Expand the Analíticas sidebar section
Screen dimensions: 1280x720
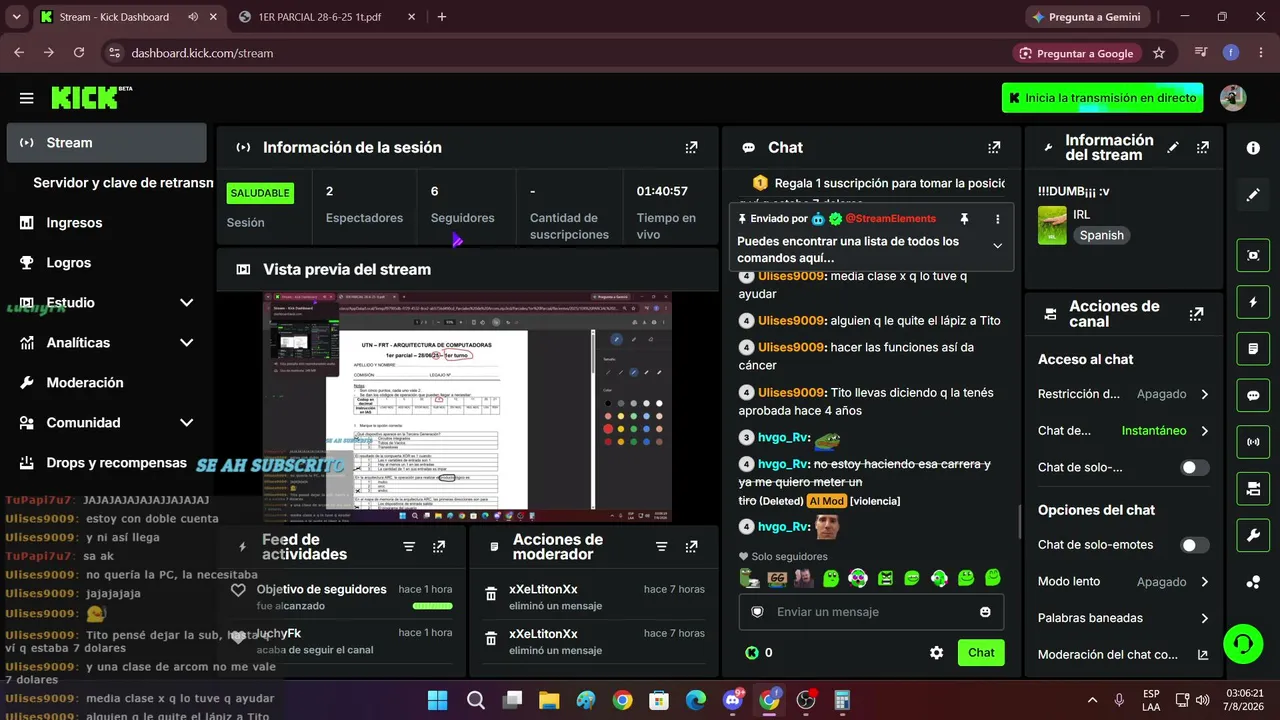[x=186, y=343]
